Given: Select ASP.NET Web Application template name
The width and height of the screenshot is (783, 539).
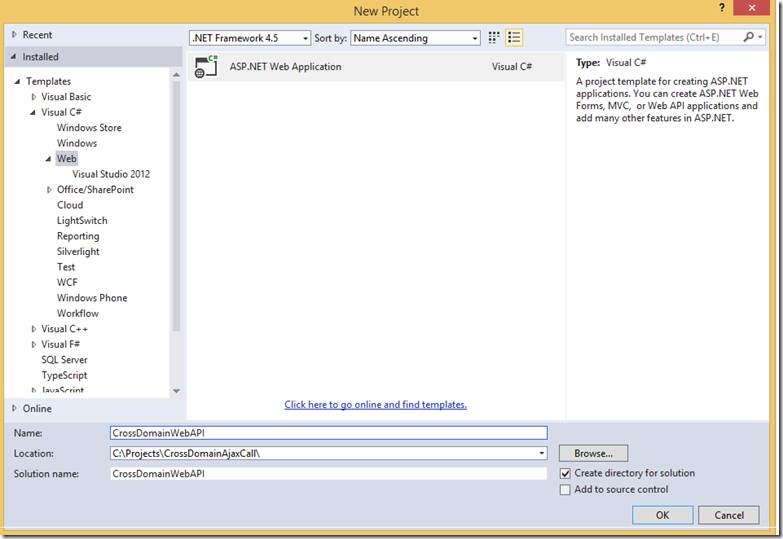Looking at the screenshot, I should [285, 66].
